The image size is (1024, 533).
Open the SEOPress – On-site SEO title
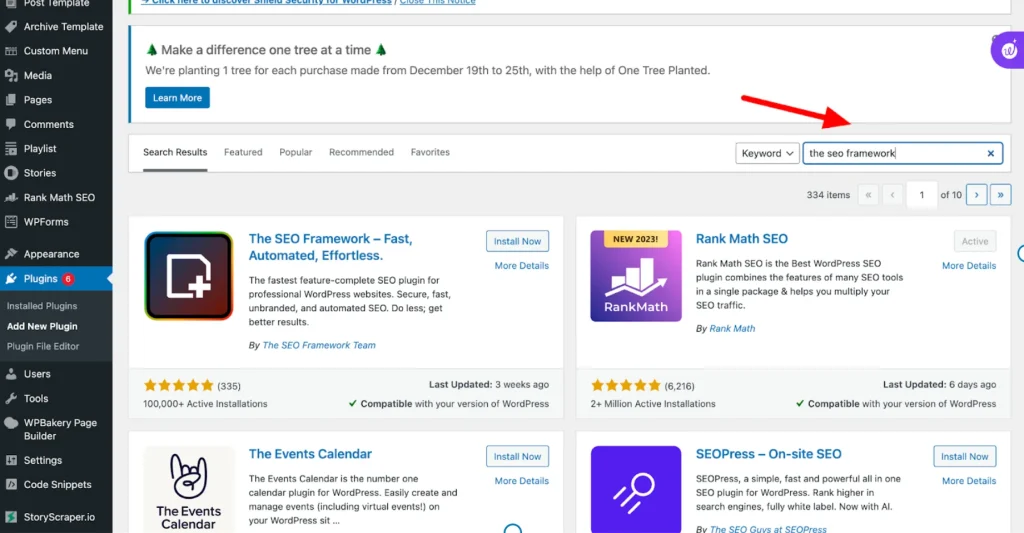[768, 454]
